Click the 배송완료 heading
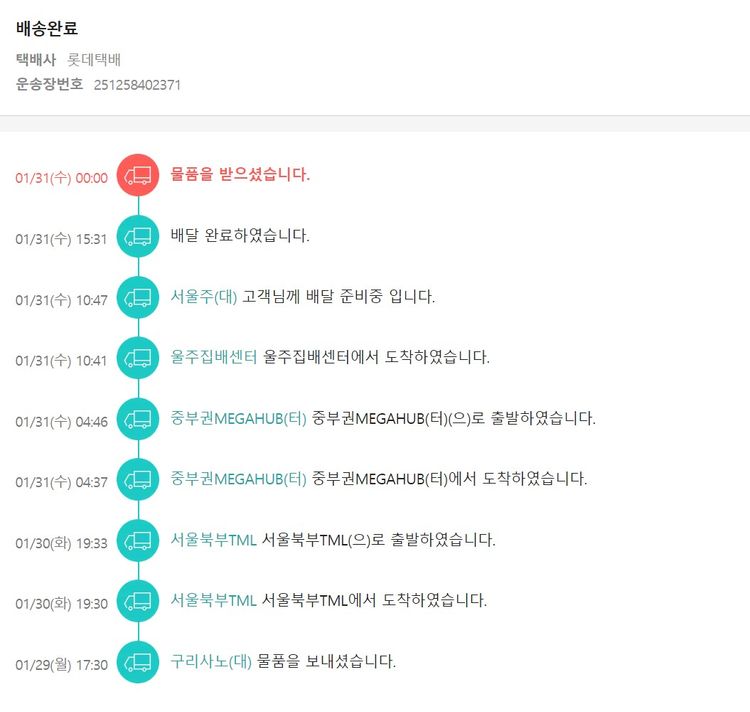Screen dimensions: 750x712 47,29
